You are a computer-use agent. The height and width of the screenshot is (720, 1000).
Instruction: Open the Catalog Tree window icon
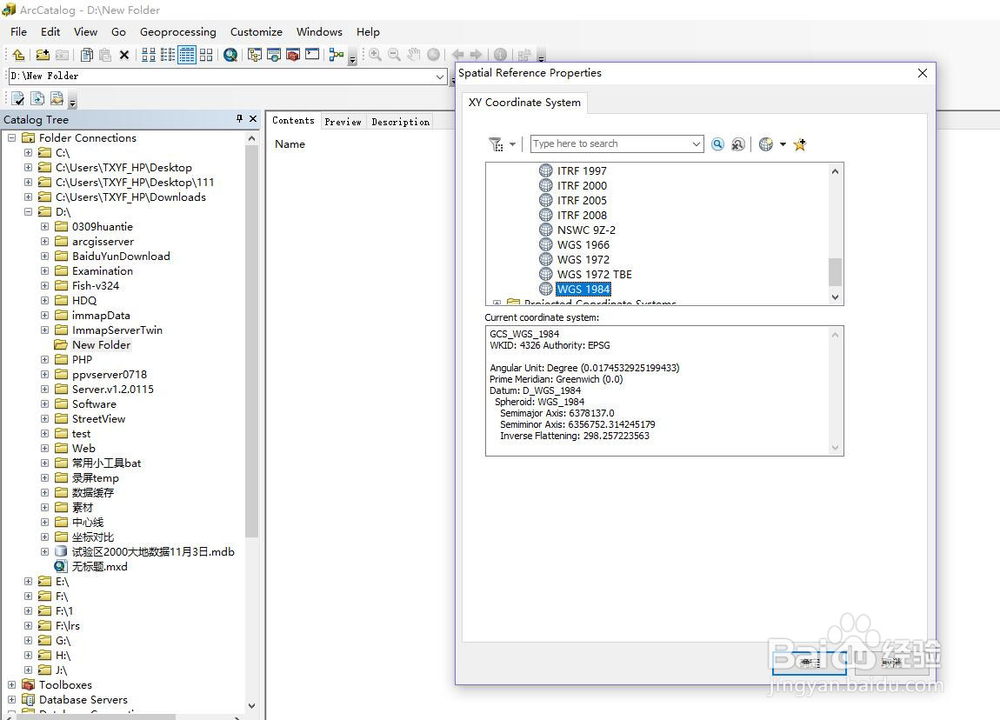click(x=255, y=55)
